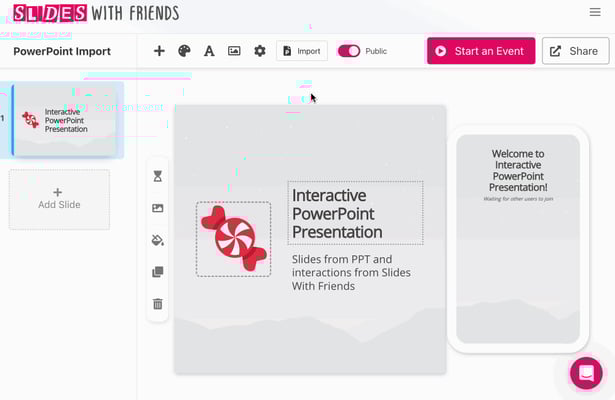Click the Start an Event button
Viewport: 615px width, 400px height.
[481, 51]
